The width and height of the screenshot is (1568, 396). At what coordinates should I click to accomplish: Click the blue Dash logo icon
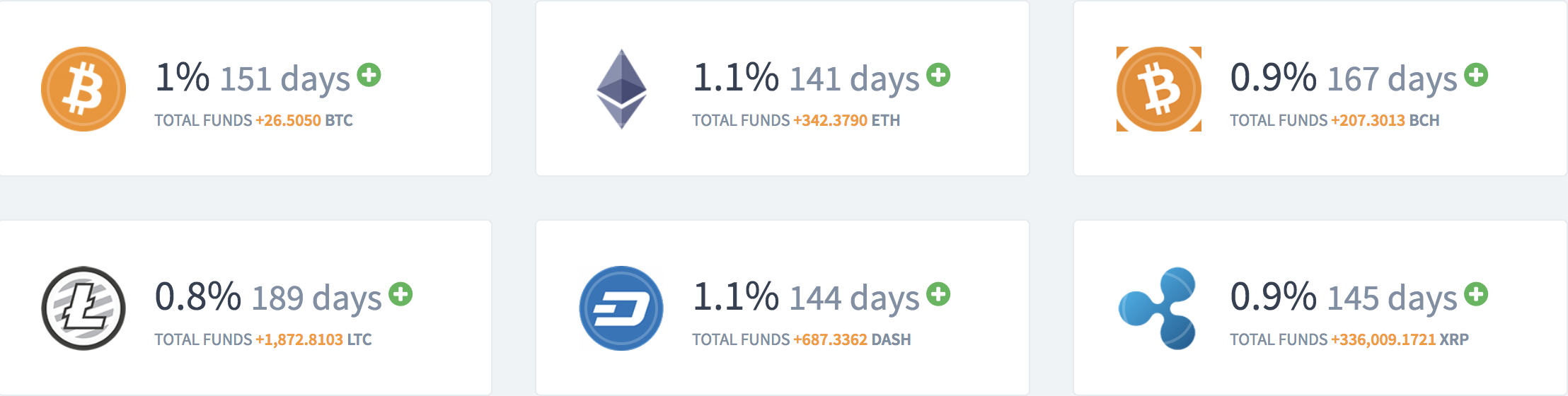[621, 308]
